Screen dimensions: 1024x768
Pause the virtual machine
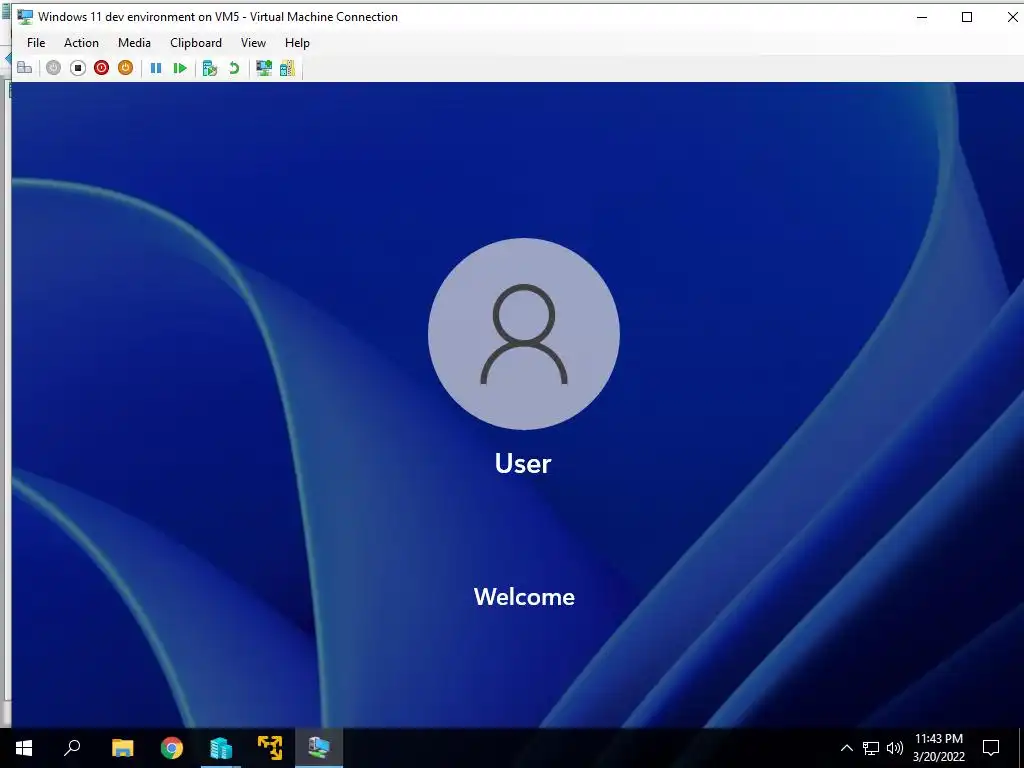click(156, 68)
